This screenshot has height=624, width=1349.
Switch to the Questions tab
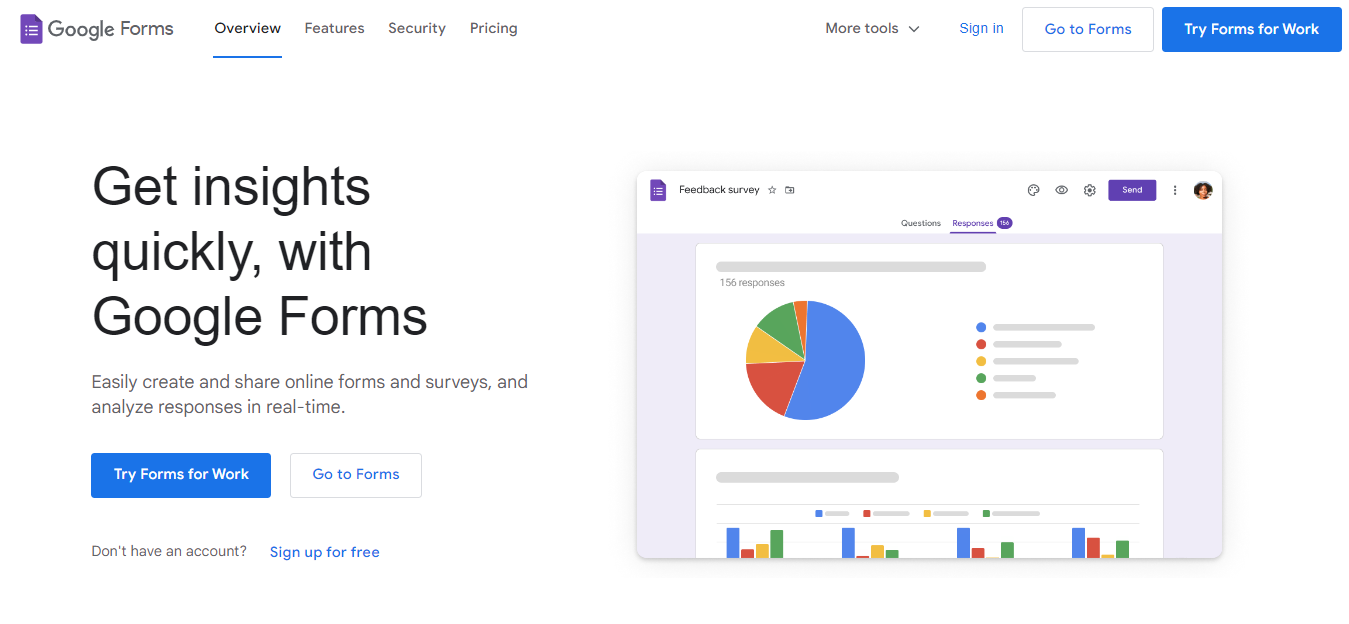tap(921, 223)
